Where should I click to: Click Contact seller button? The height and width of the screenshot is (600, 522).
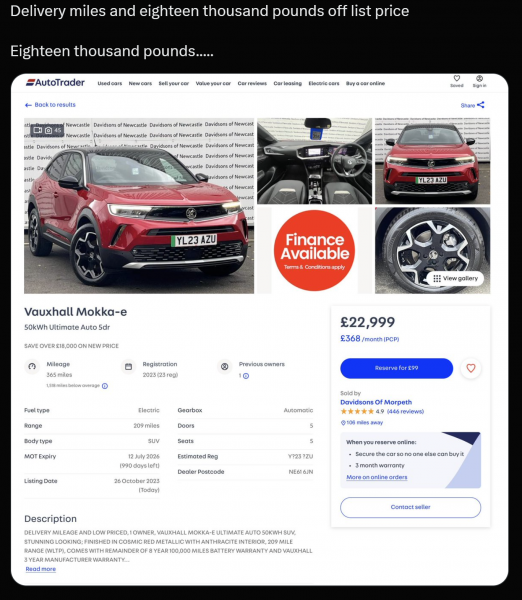pyautogui.click(x=410, y=507)
